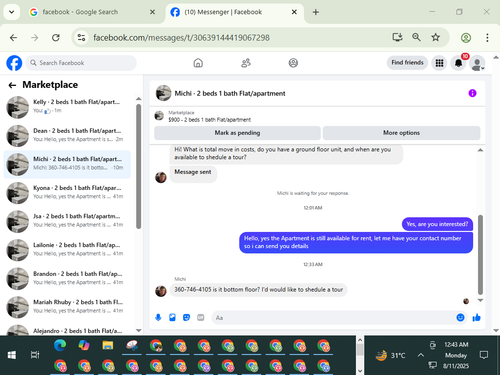Click install app icon in address bar
This screenshot has width=500, height=375.
[397, 37]
